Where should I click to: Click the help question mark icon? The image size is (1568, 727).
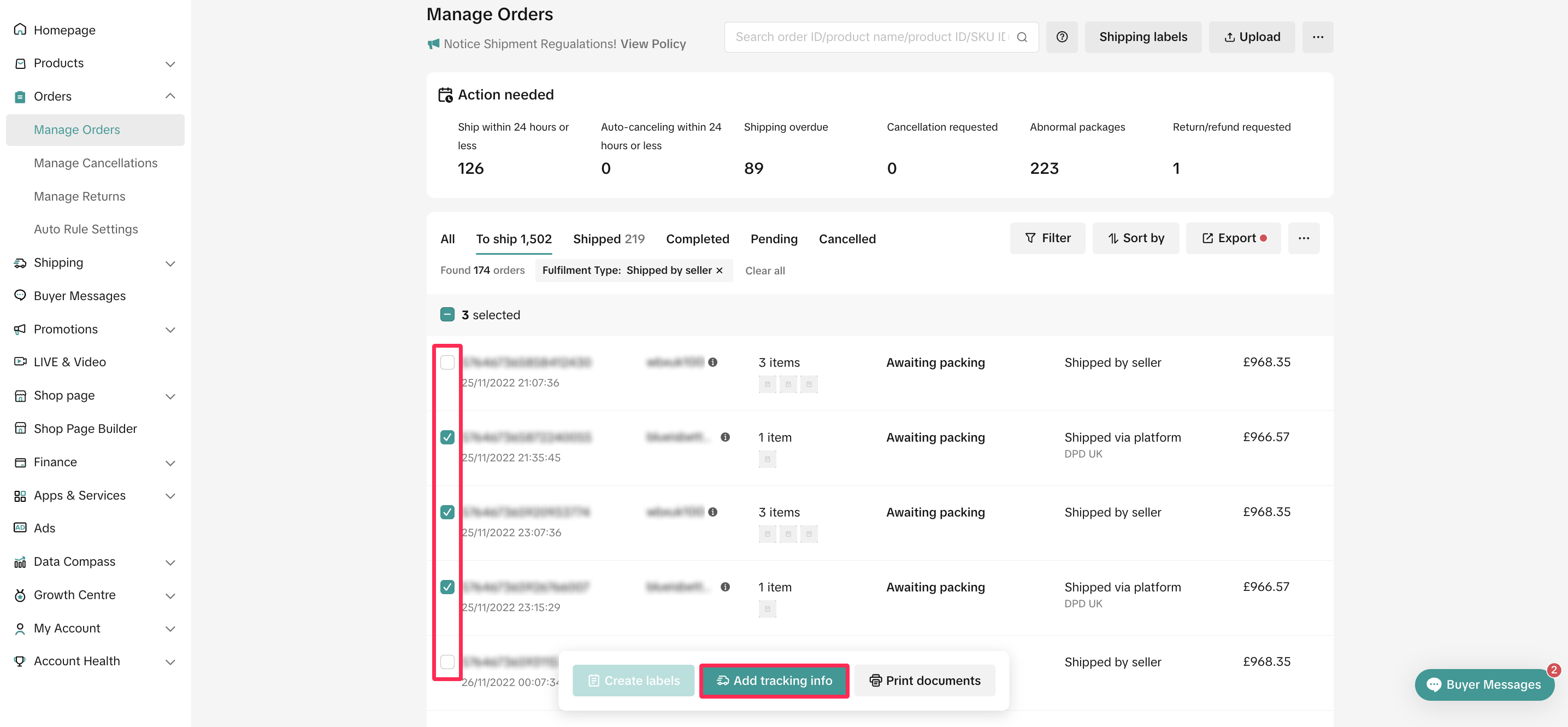point(1062,37)
